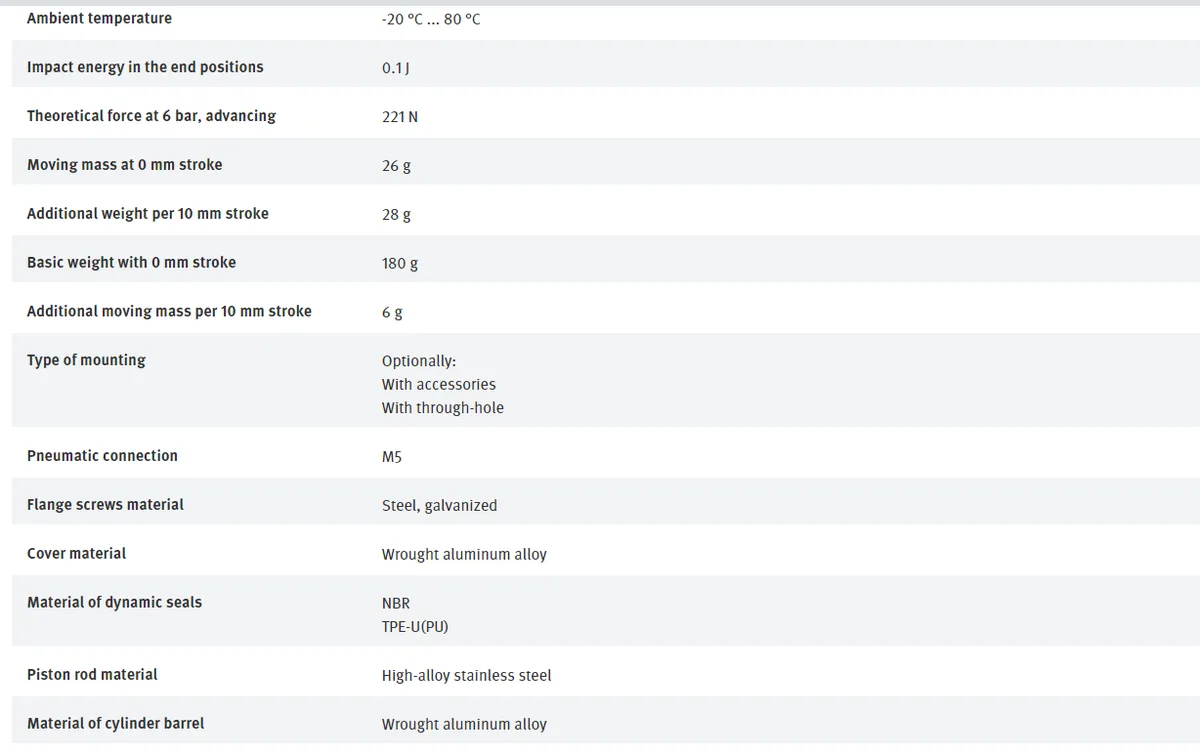The image size is (1200, 755).
Task: Select the Cover material label
Action: click(77, 553)
